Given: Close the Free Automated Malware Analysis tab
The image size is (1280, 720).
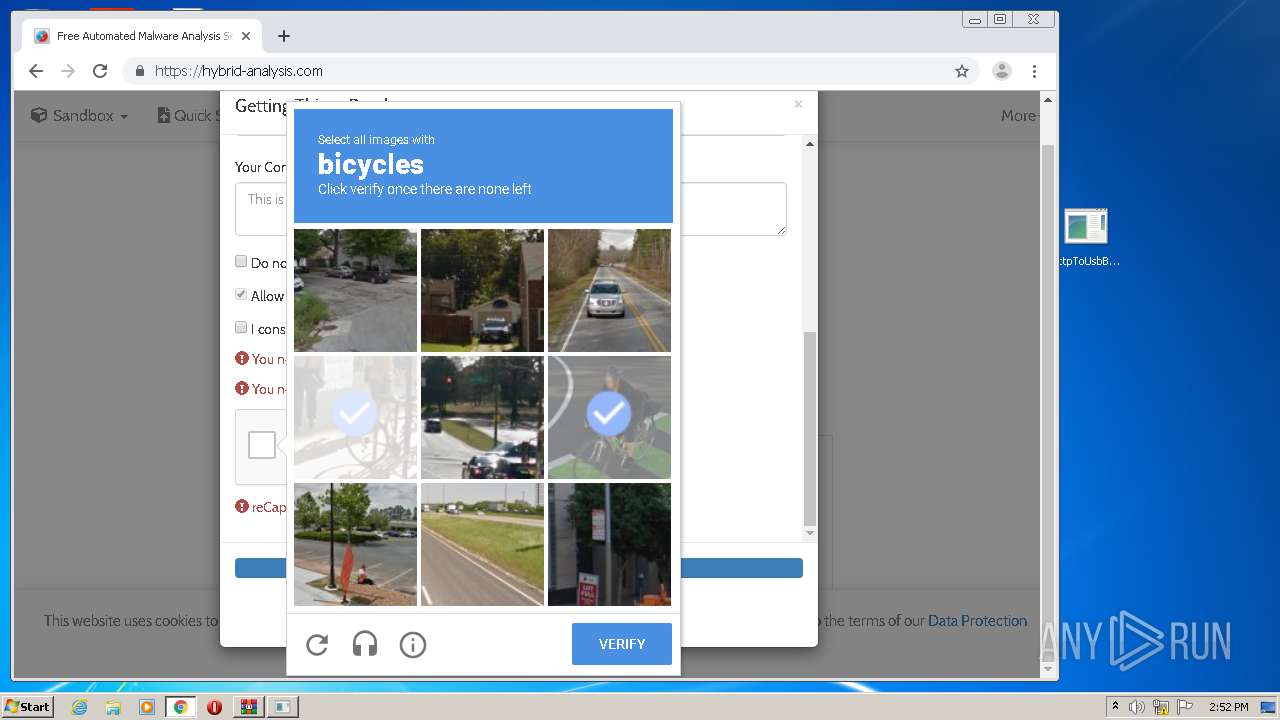Looking at the screenshot, I should click(x=246, y=36).
